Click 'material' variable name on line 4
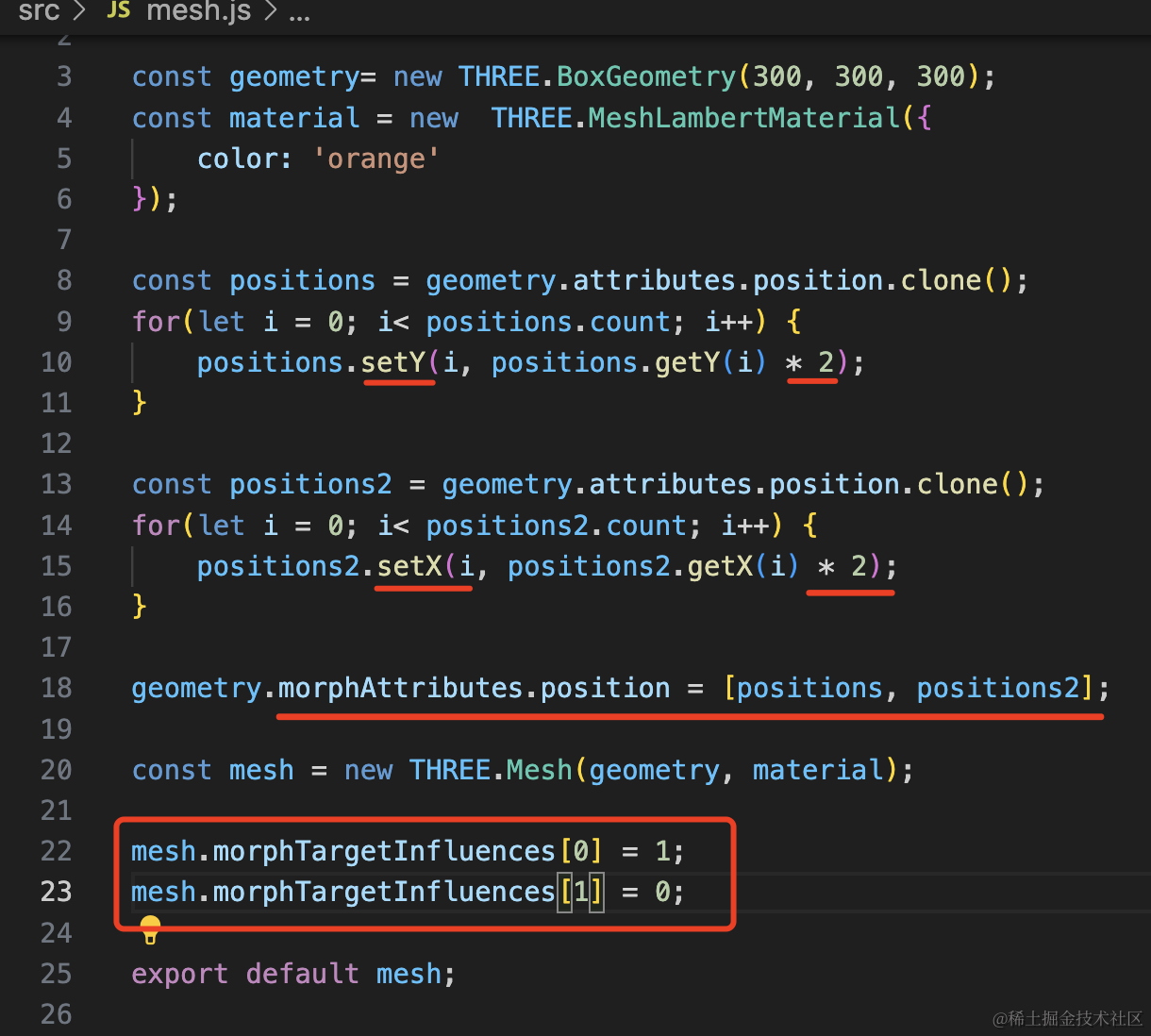 [x=294, y=118]
